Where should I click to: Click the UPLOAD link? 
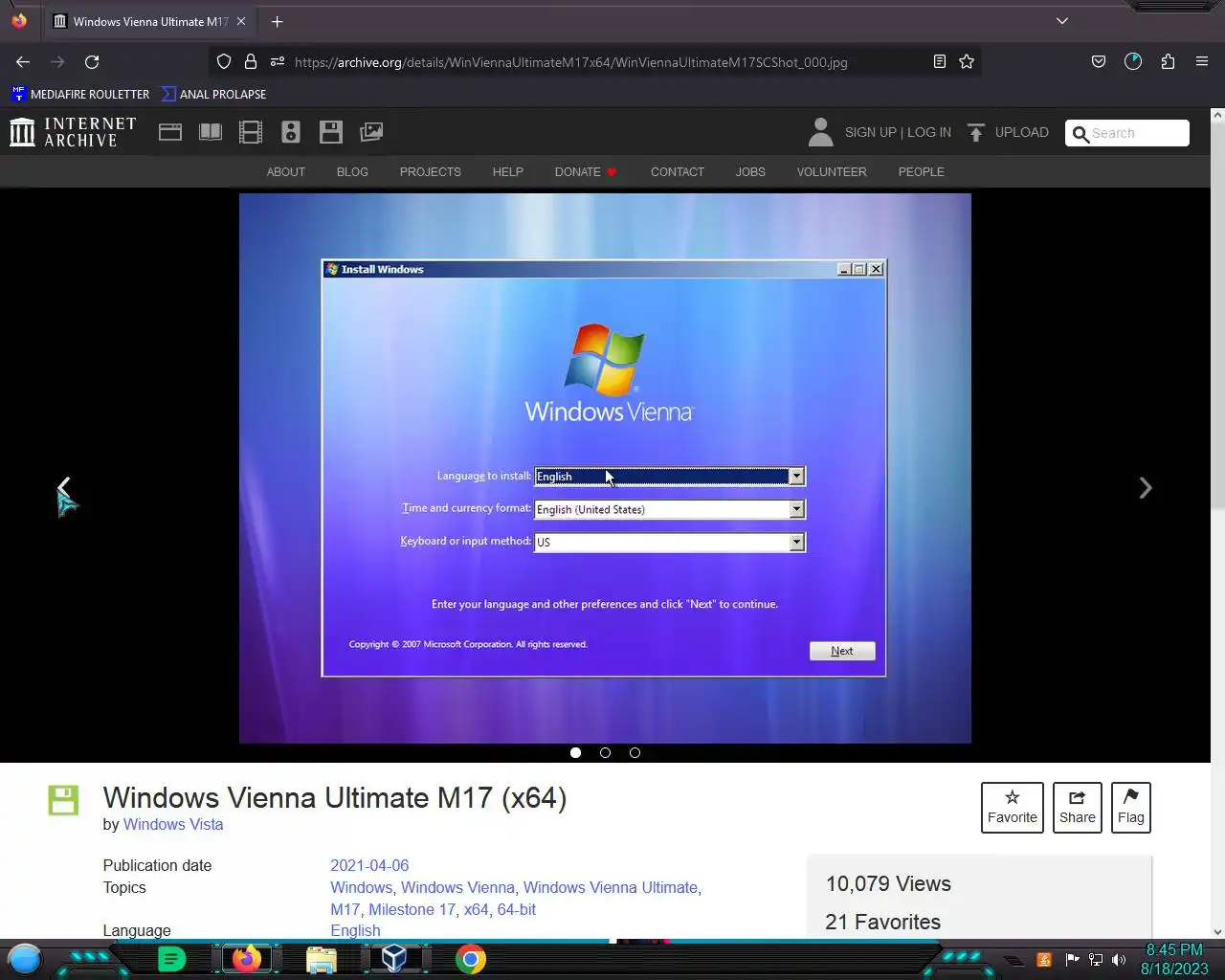coord(1021,132)
